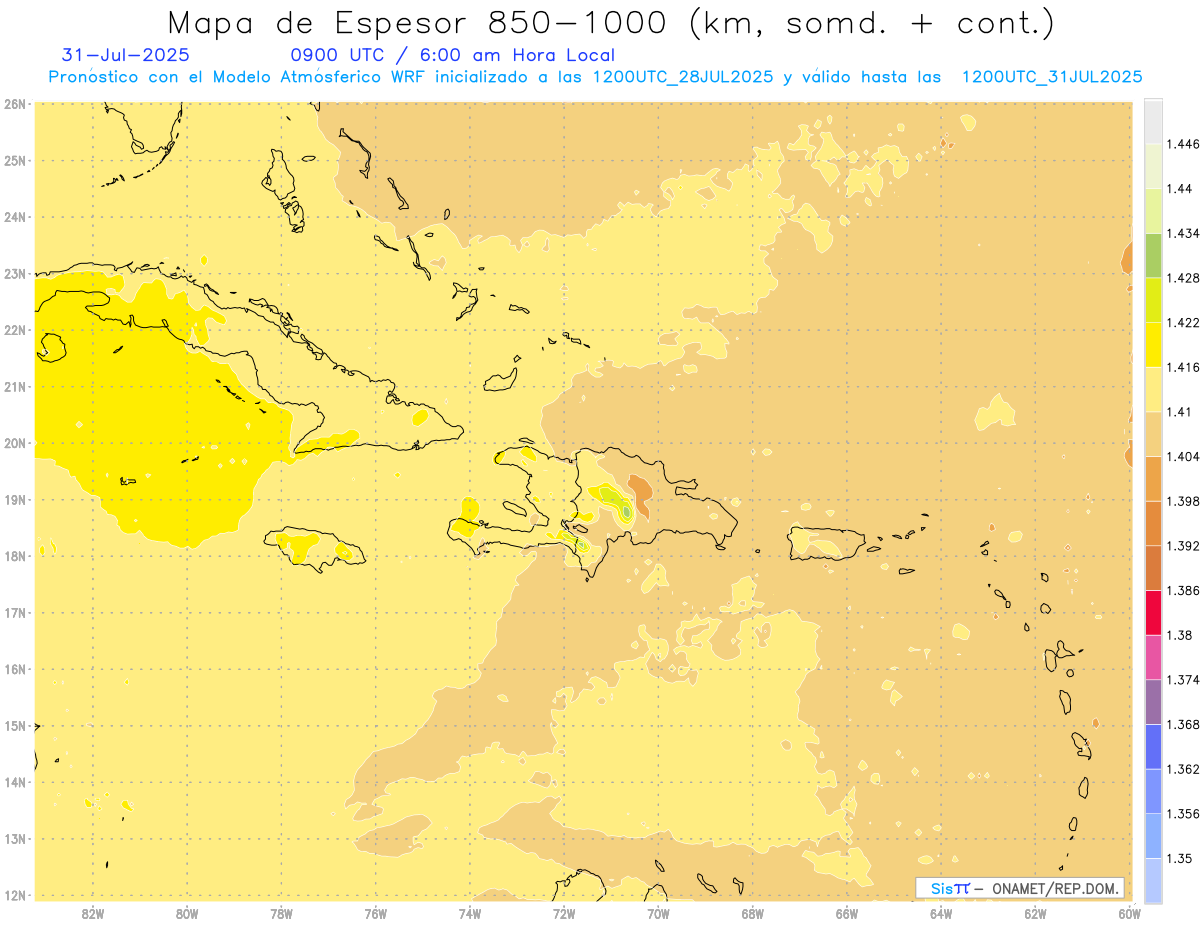Click the colorbar value 1.428

tap(1182, 278)
